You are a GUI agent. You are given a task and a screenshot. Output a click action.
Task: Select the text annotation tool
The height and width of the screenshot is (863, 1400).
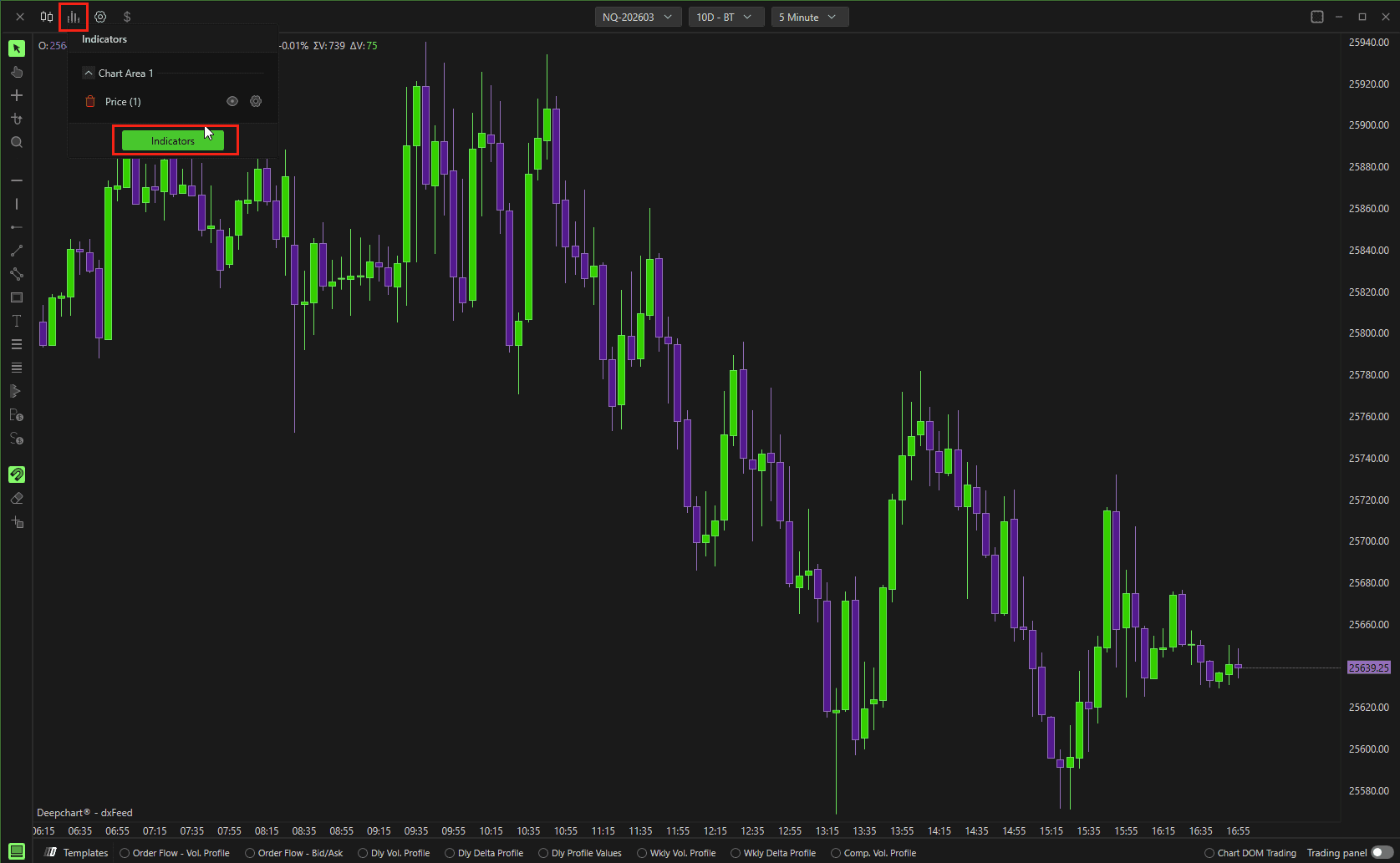coord(17,321)
